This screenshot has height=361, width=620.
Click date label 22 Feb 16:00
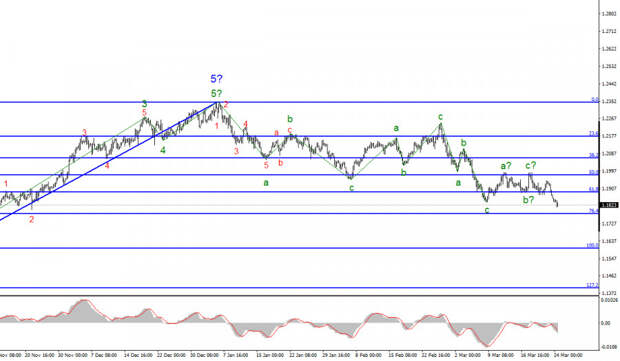pos(436,355)
